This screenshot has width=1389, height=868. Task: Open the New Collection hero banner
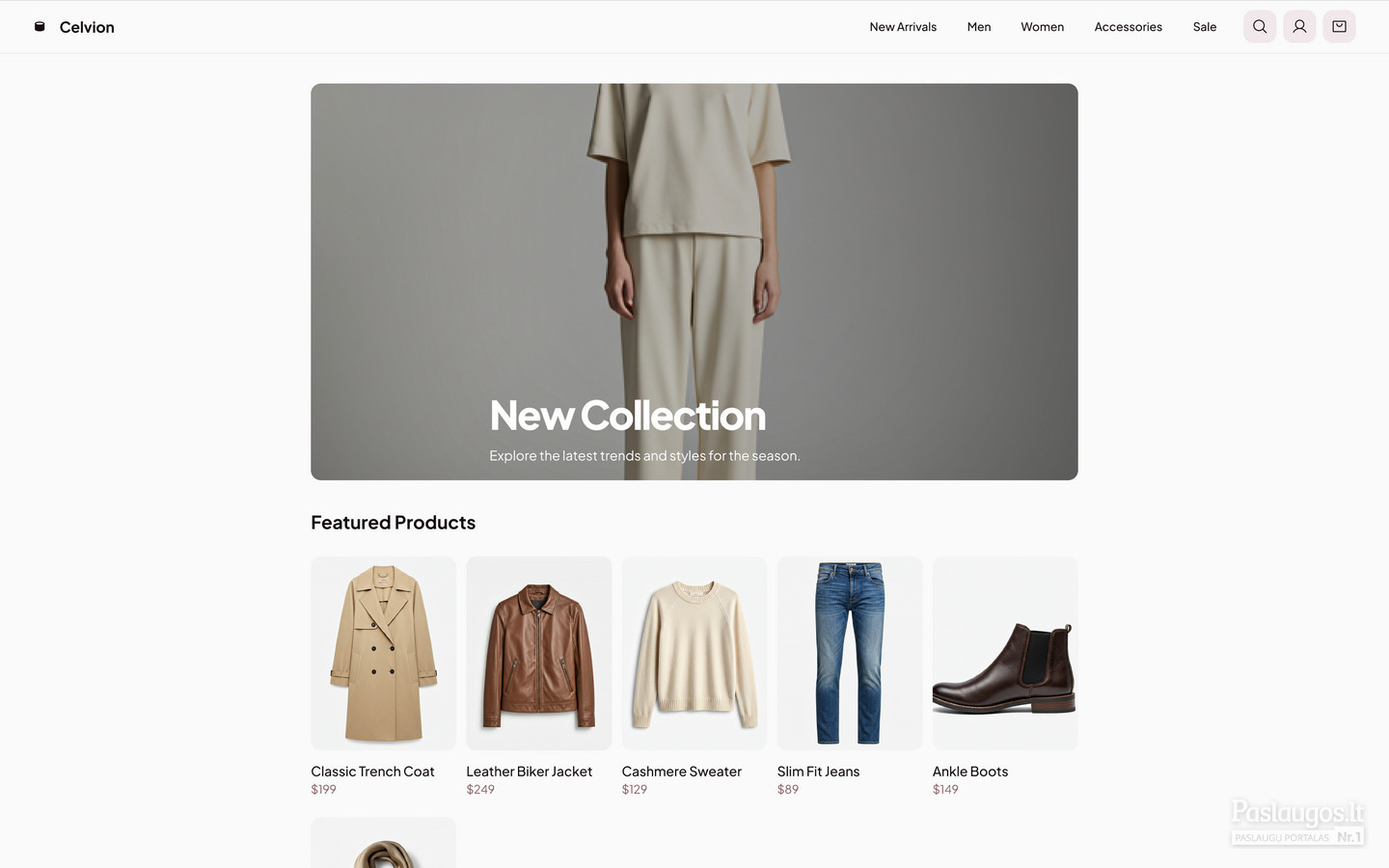point(694,282)
